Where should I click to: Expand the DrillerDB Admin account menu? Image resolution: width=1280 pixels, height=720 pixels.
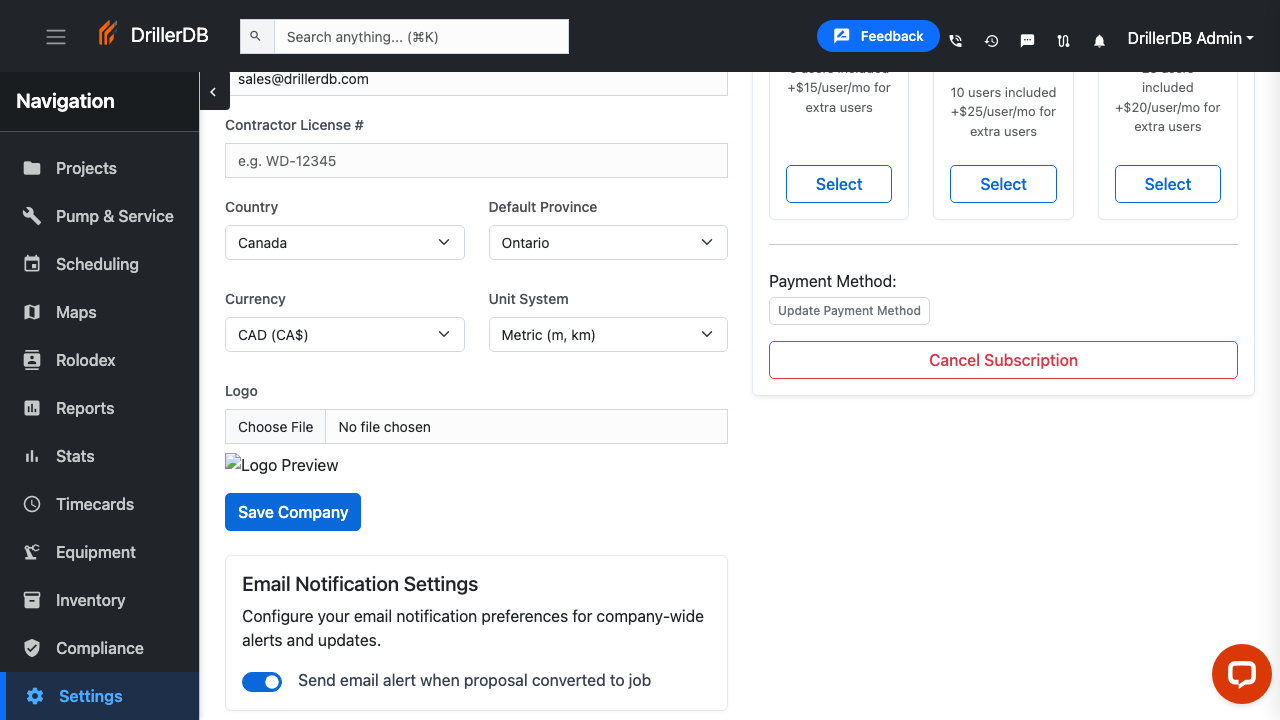[1190, 38]
